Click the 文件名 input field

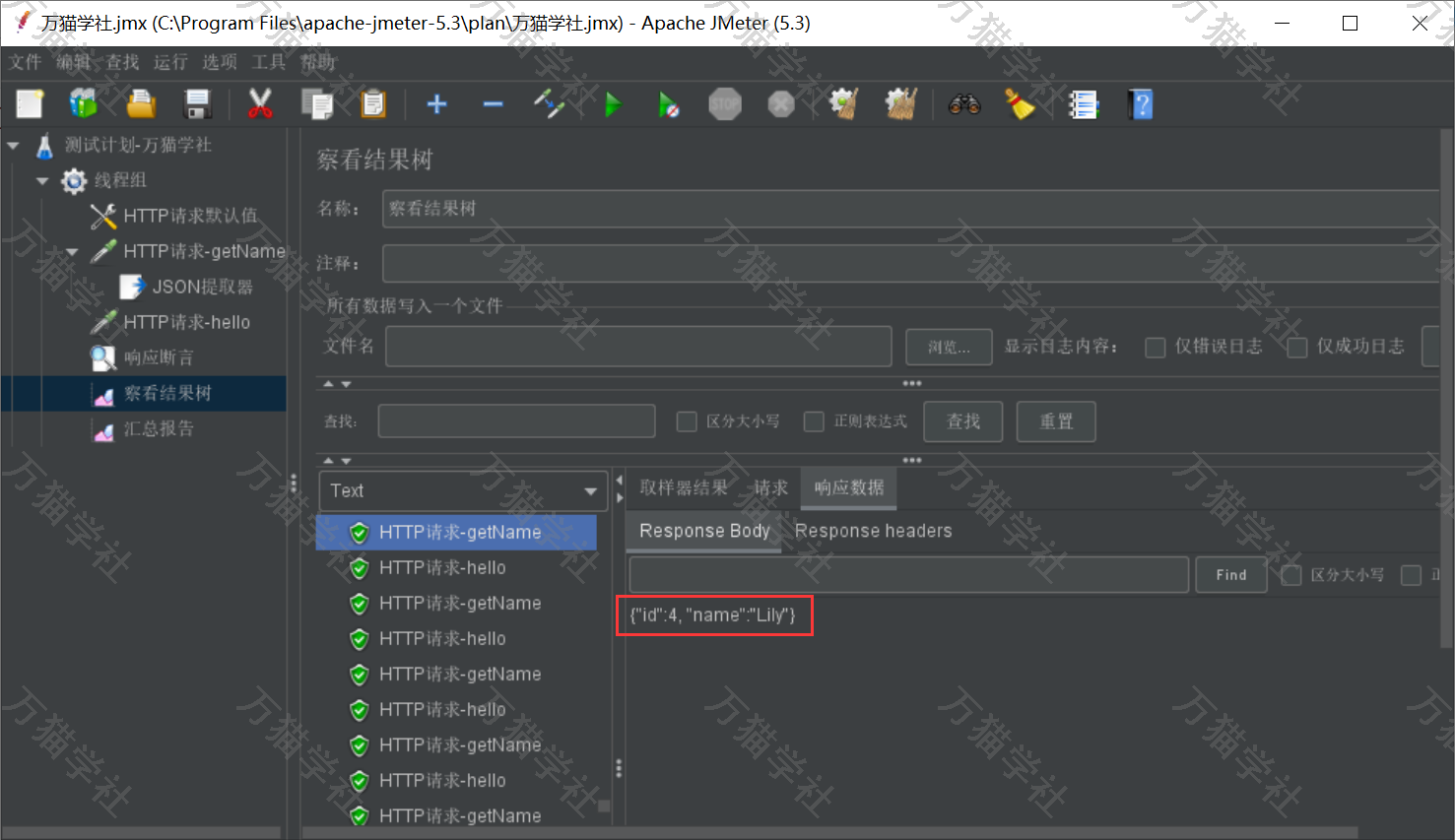(x=638, y=347)
